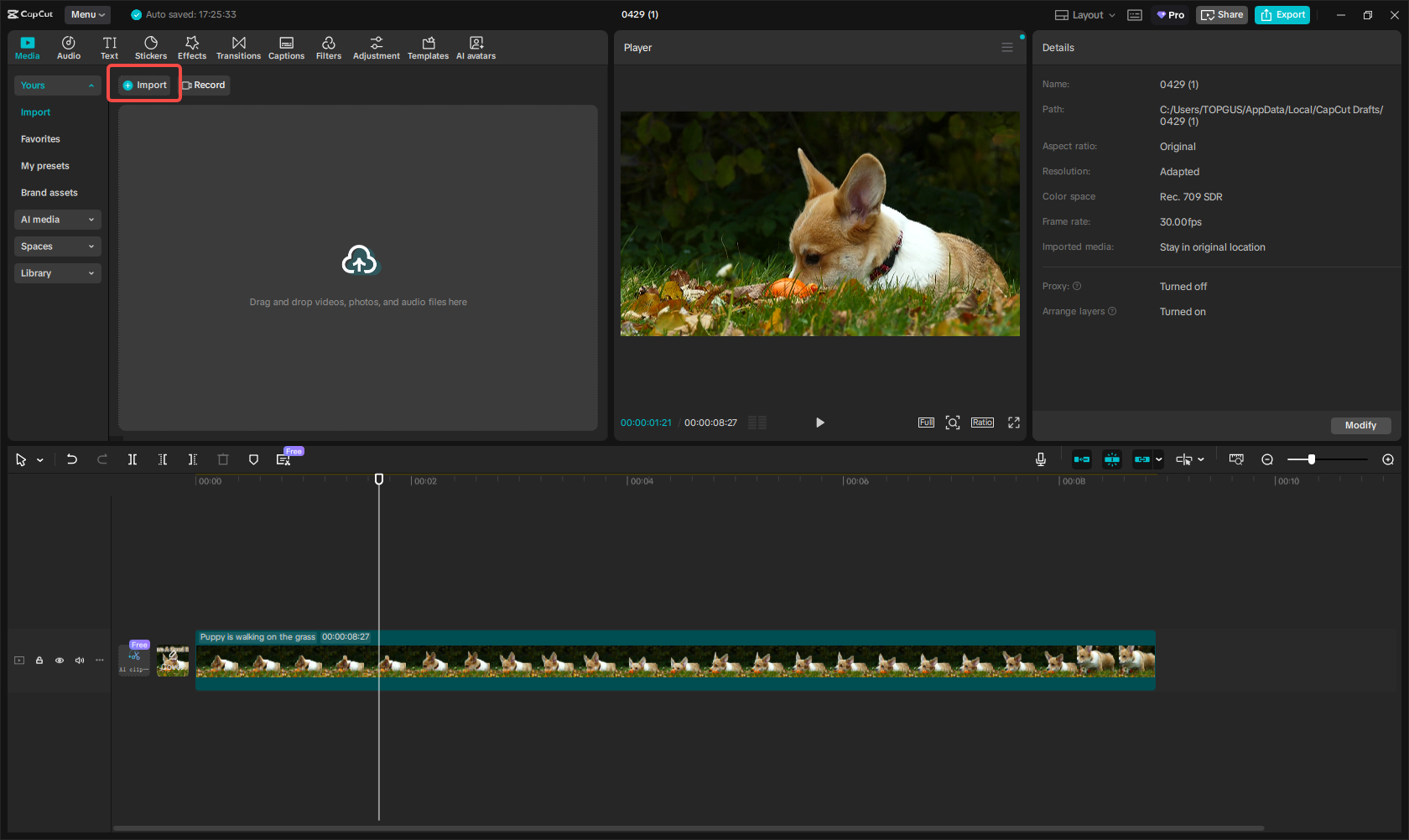Image resolution: width=1409 pixels, height=840 pixels.
Task: Split the clip at the playhead
Action: pos(132,459)
